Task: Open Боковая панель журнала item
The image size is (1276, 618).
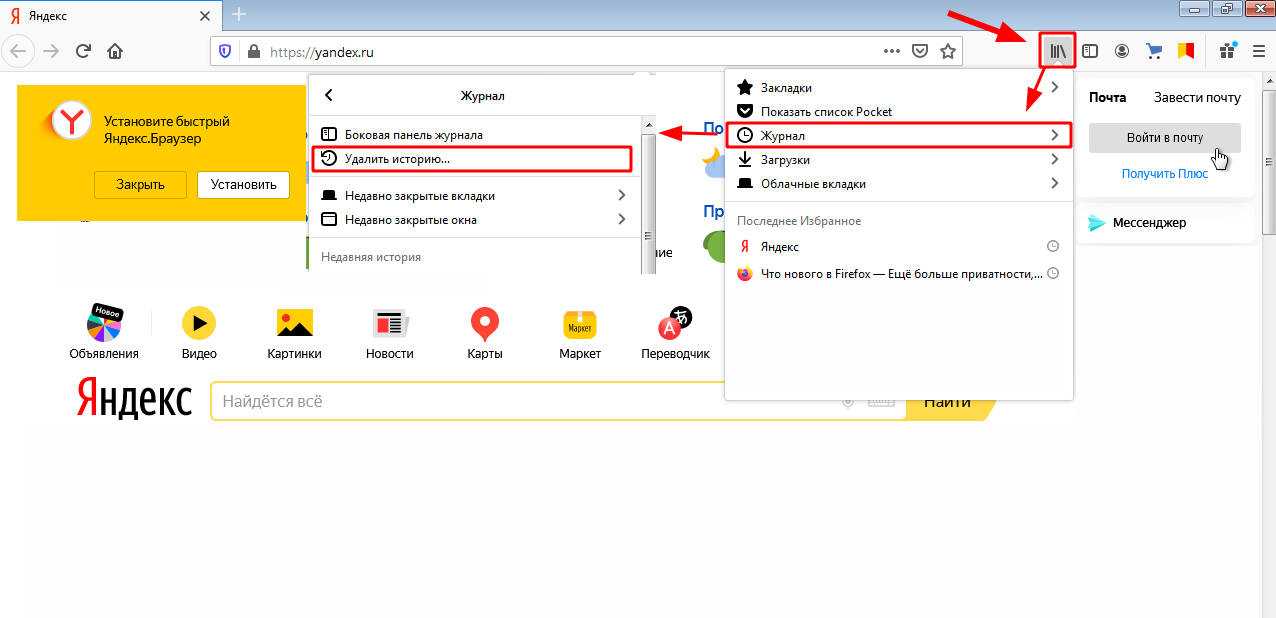Action: click(413, 135)
